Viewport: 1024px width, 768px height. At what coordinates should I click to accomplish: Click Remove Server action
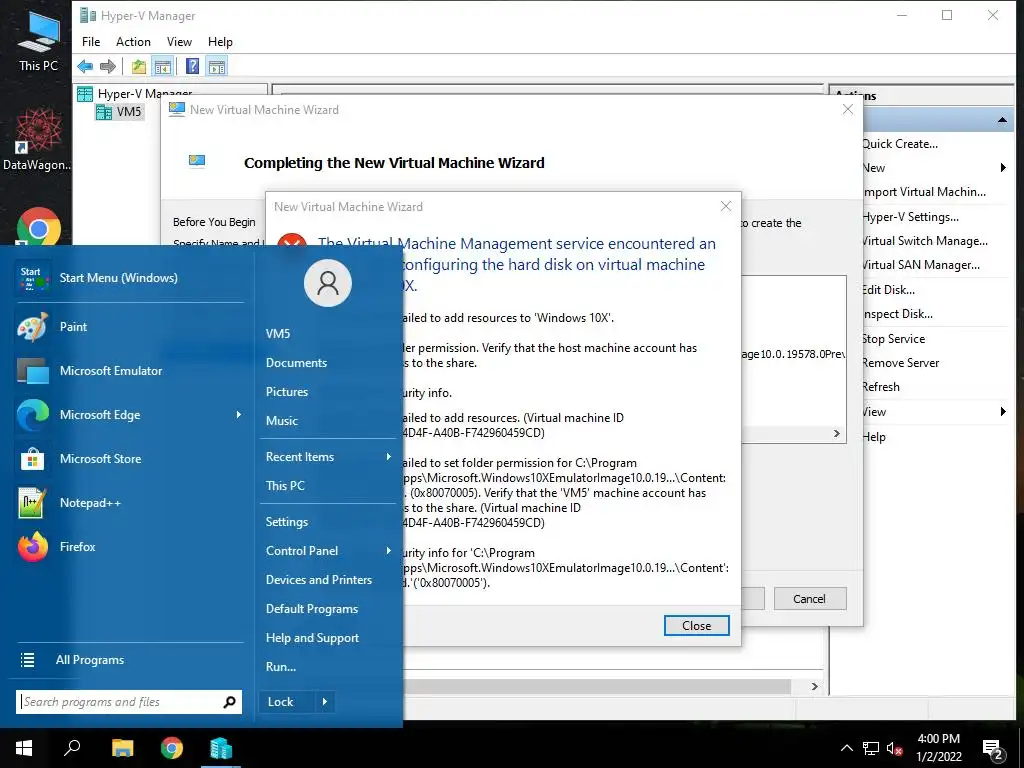coord(900,363)
